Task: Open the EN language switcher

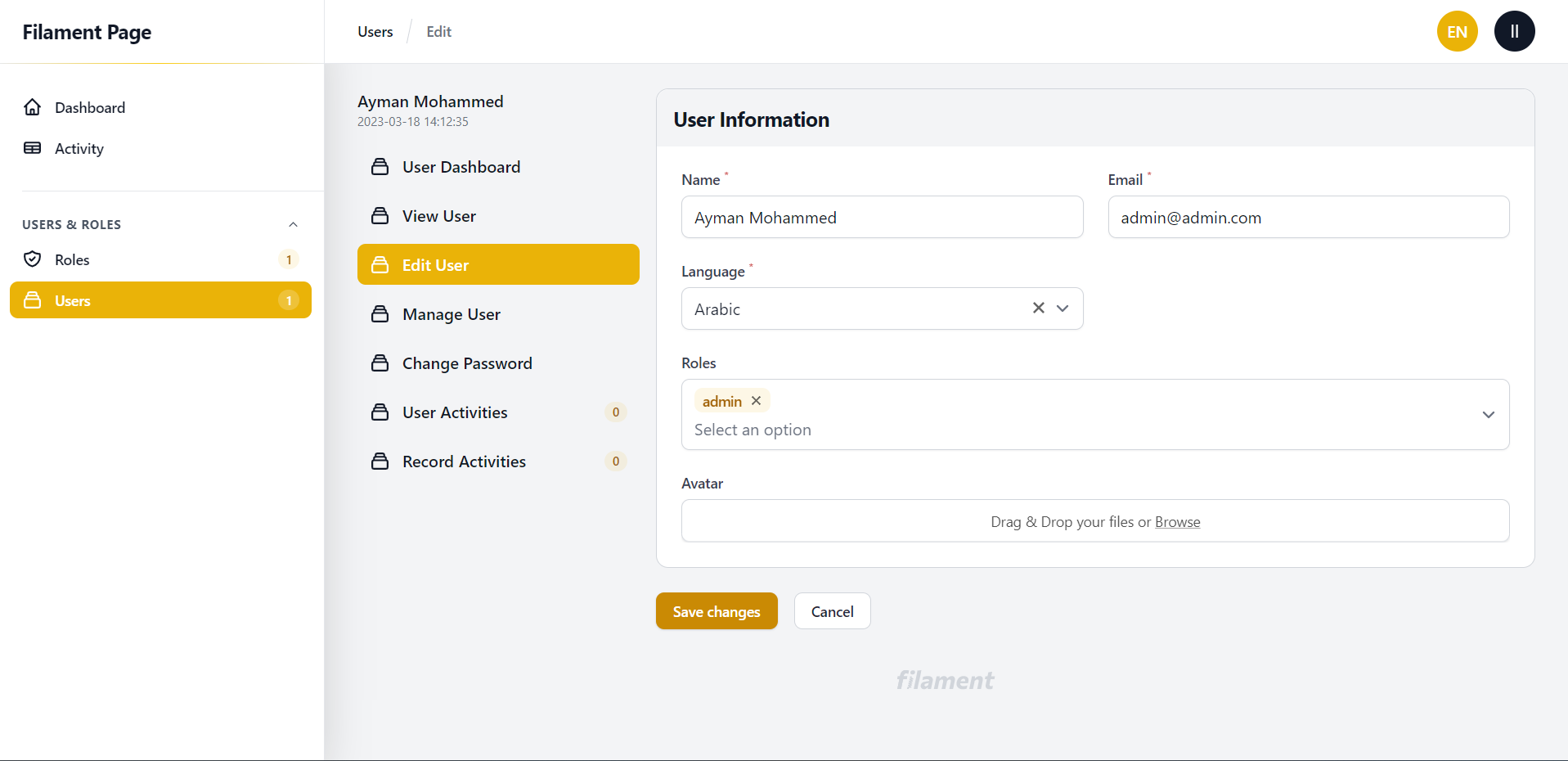Action: click(x=1457, y=32)
